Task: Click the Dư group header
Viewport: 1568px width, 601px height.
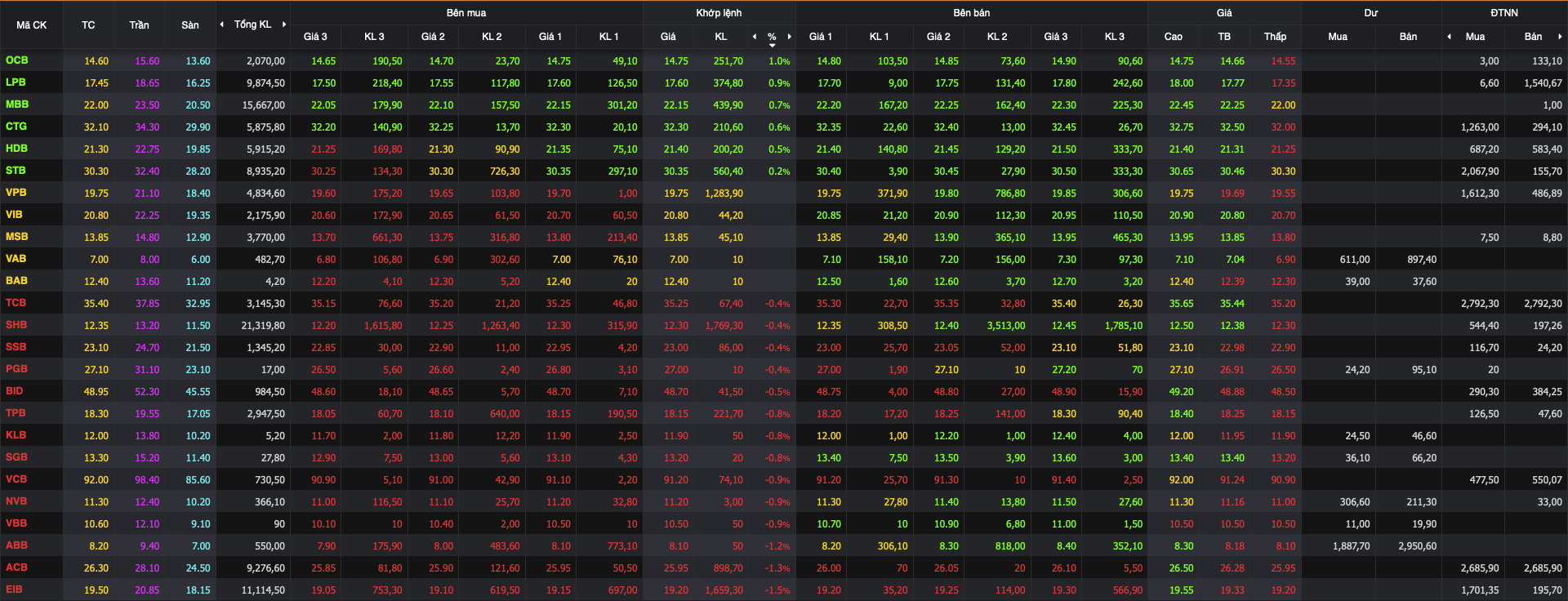Action: (x=1370, y=13)
